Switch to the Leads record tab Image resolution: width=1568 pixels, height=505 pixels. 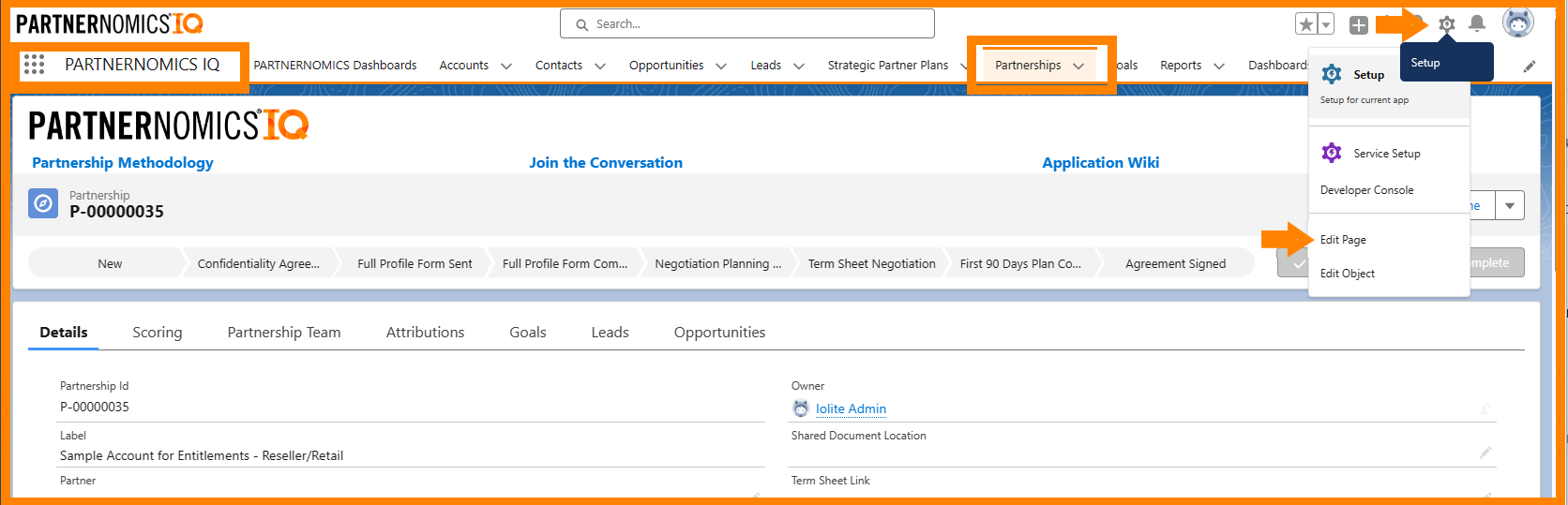point(610,333)
